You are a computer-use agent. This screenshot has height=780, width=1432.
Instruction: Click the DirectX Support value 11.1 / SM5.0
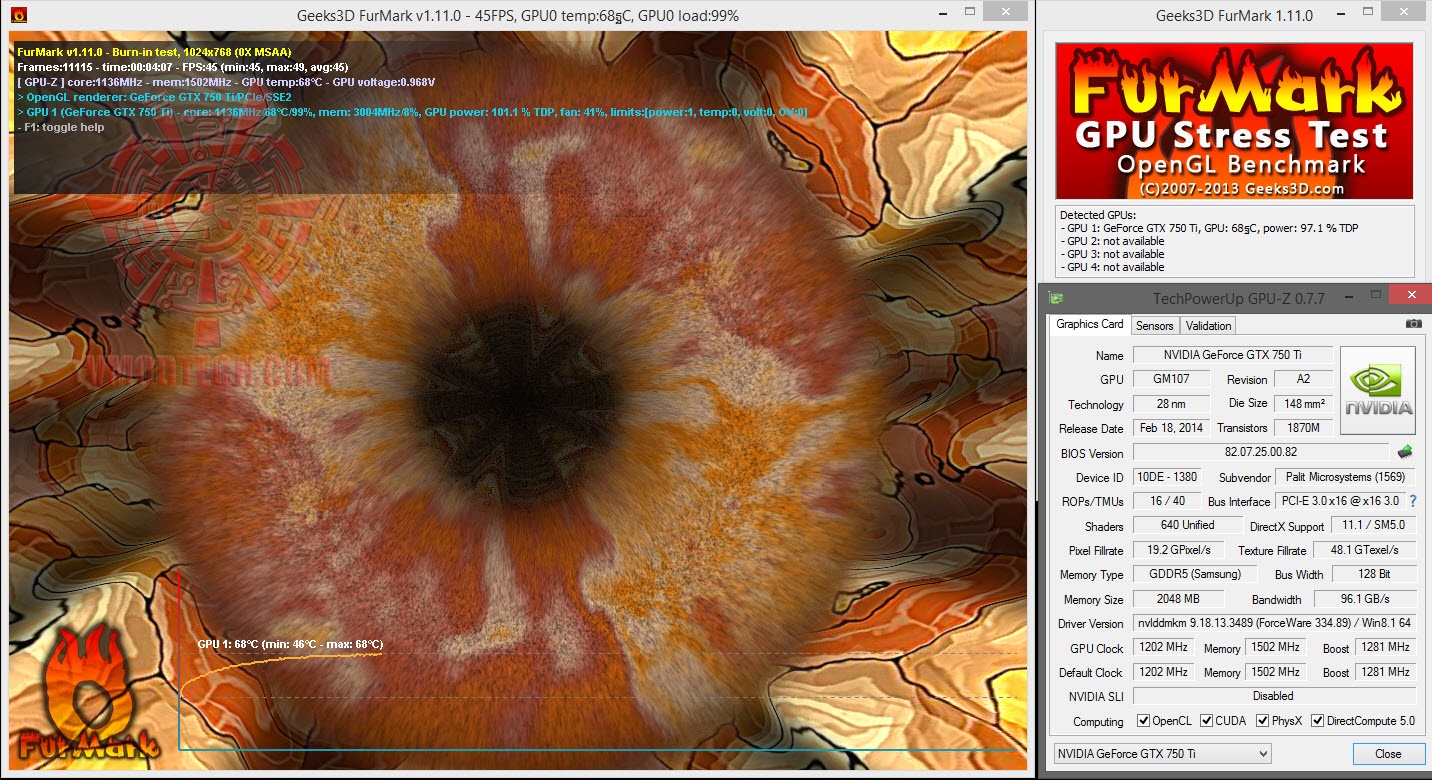click(x=1372, y=526)
